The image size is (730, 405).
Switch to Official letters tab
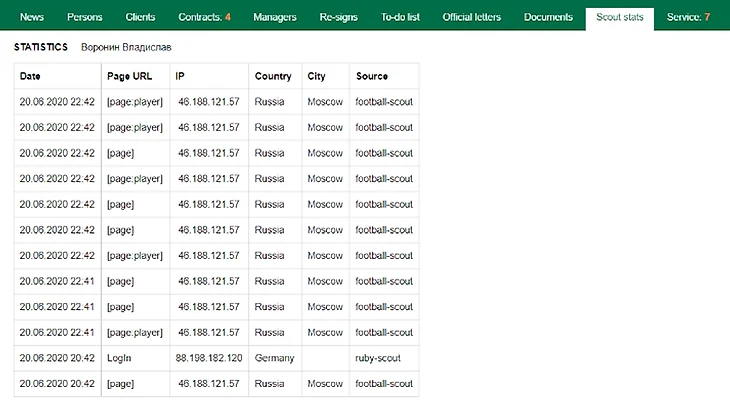(475, 17)
